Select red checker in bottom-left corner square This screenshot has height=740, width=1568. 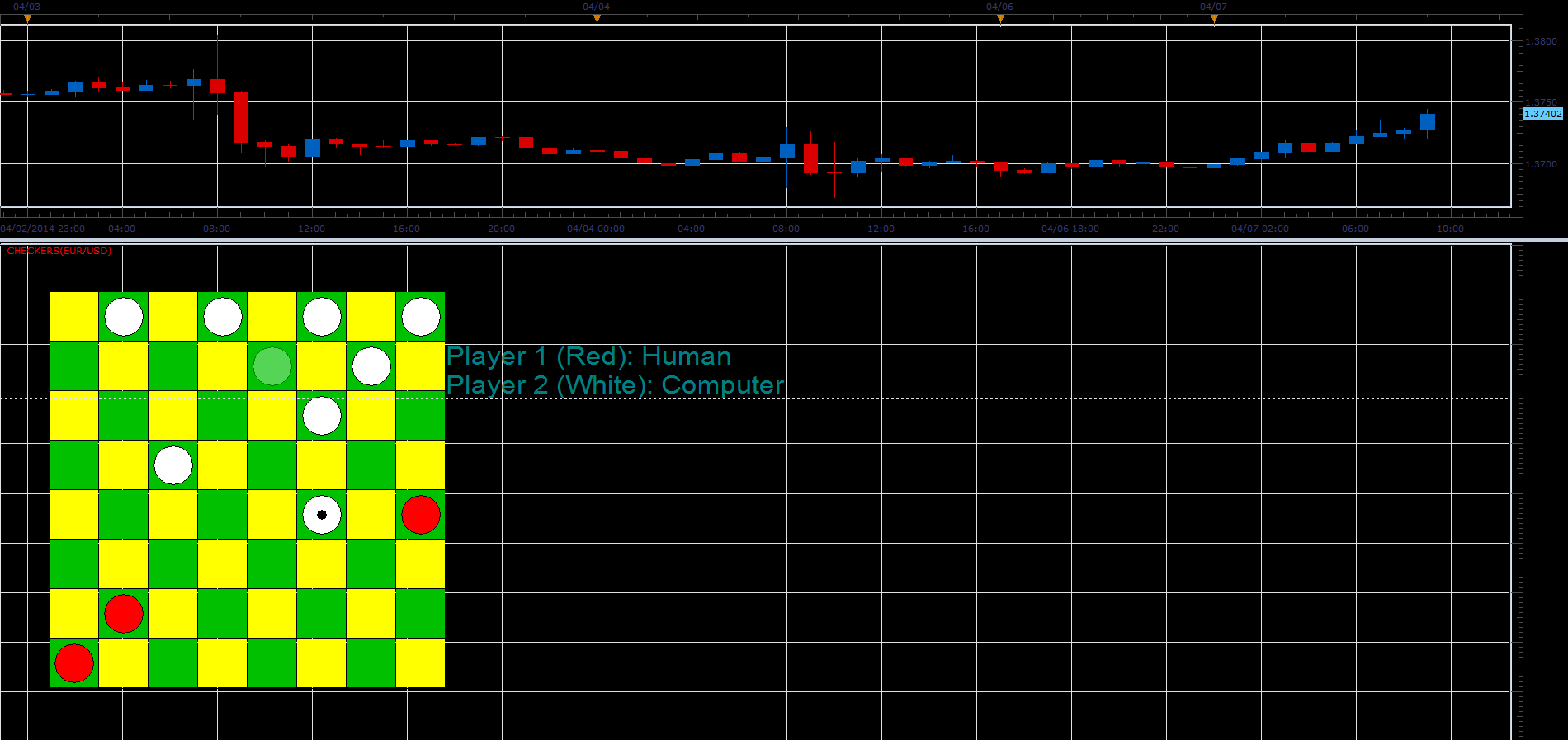point(74,663)
